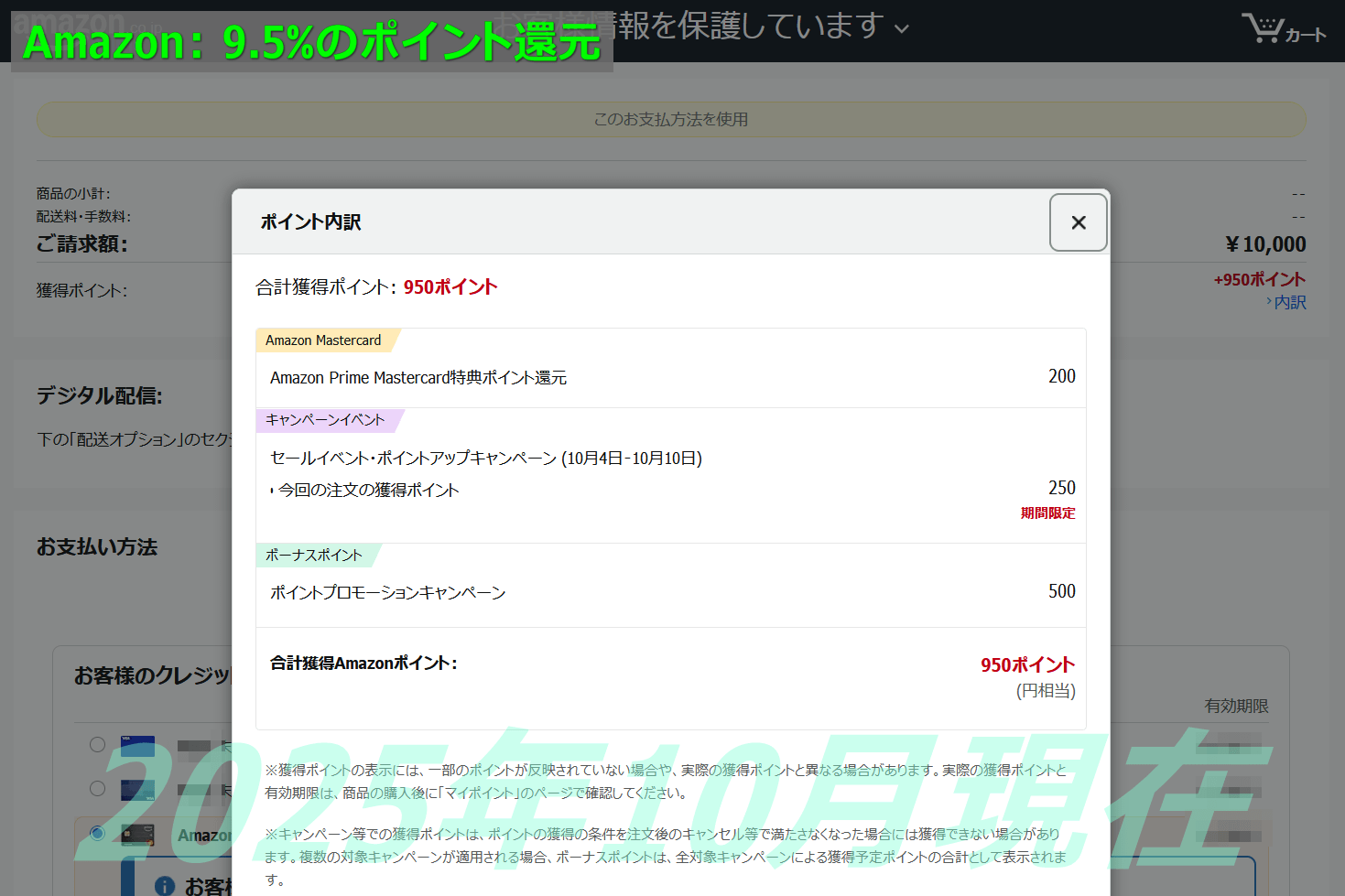The image size is (1345, 896).
Task: Click the ポイントプロモーションキャンペーン row
Action: click(x=387, y=593)
